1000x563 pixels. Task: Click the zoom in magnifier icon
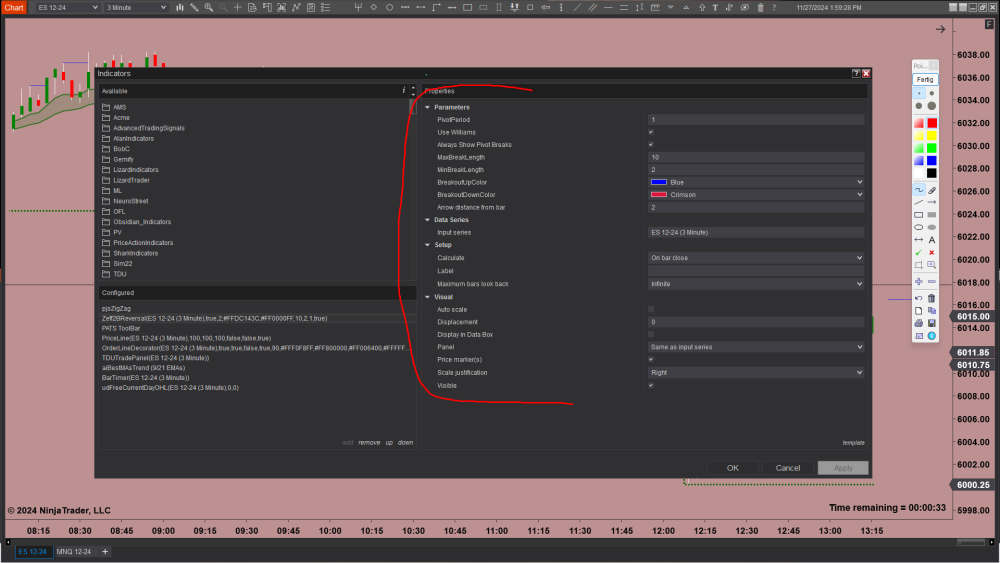pos(209,8)
